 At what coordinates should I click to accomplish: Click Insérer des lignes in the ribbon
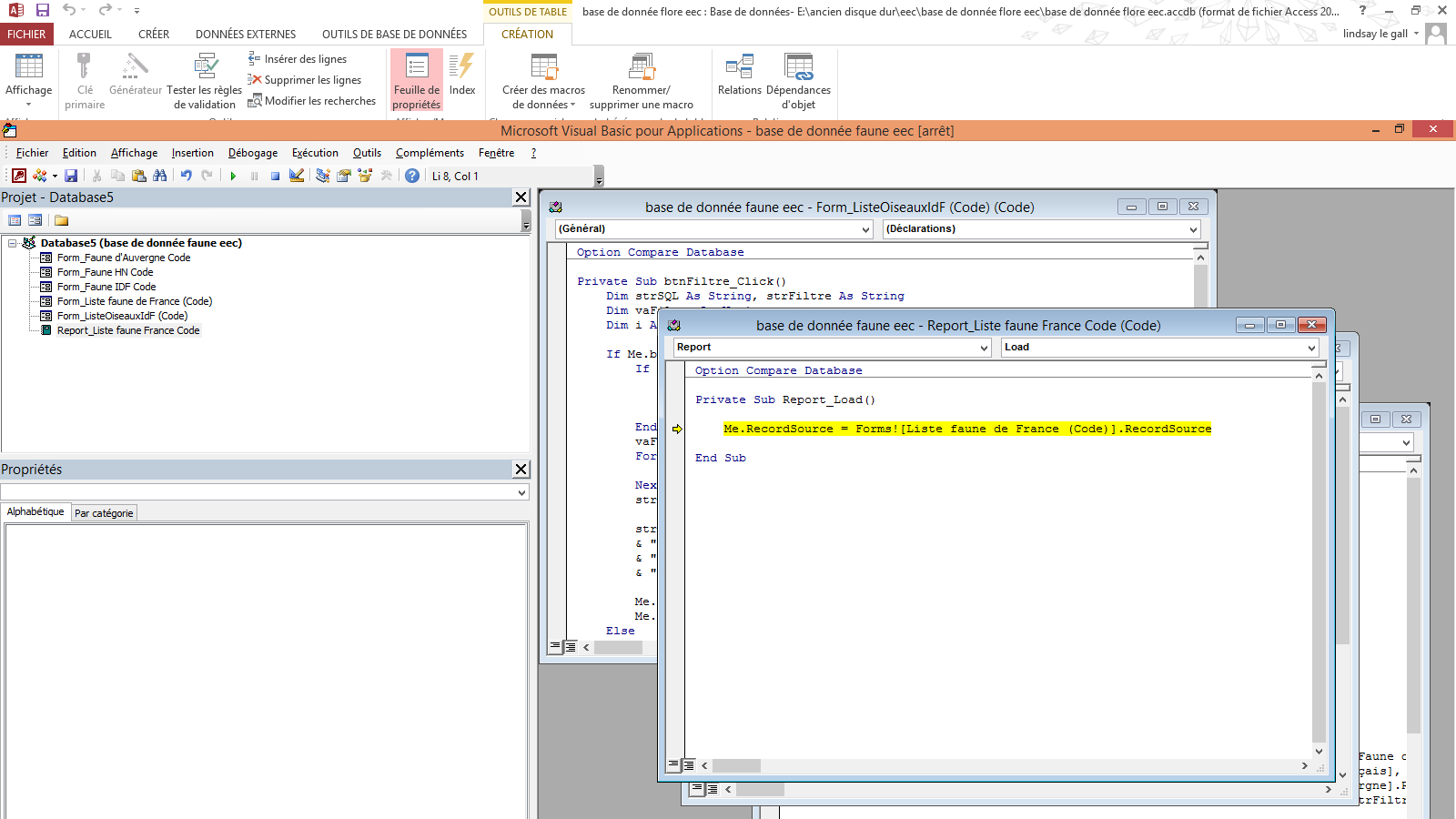(x=298, y=59)
